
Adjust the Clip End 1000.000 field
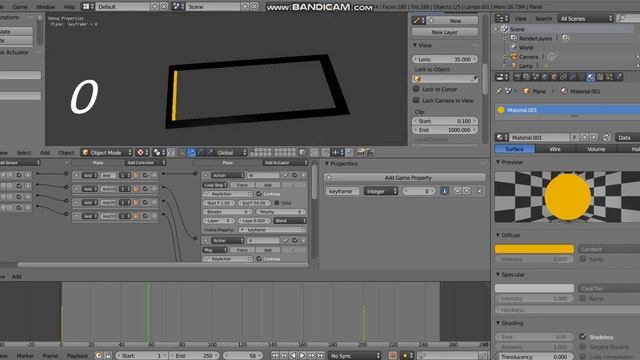click(x=444, y=130)
